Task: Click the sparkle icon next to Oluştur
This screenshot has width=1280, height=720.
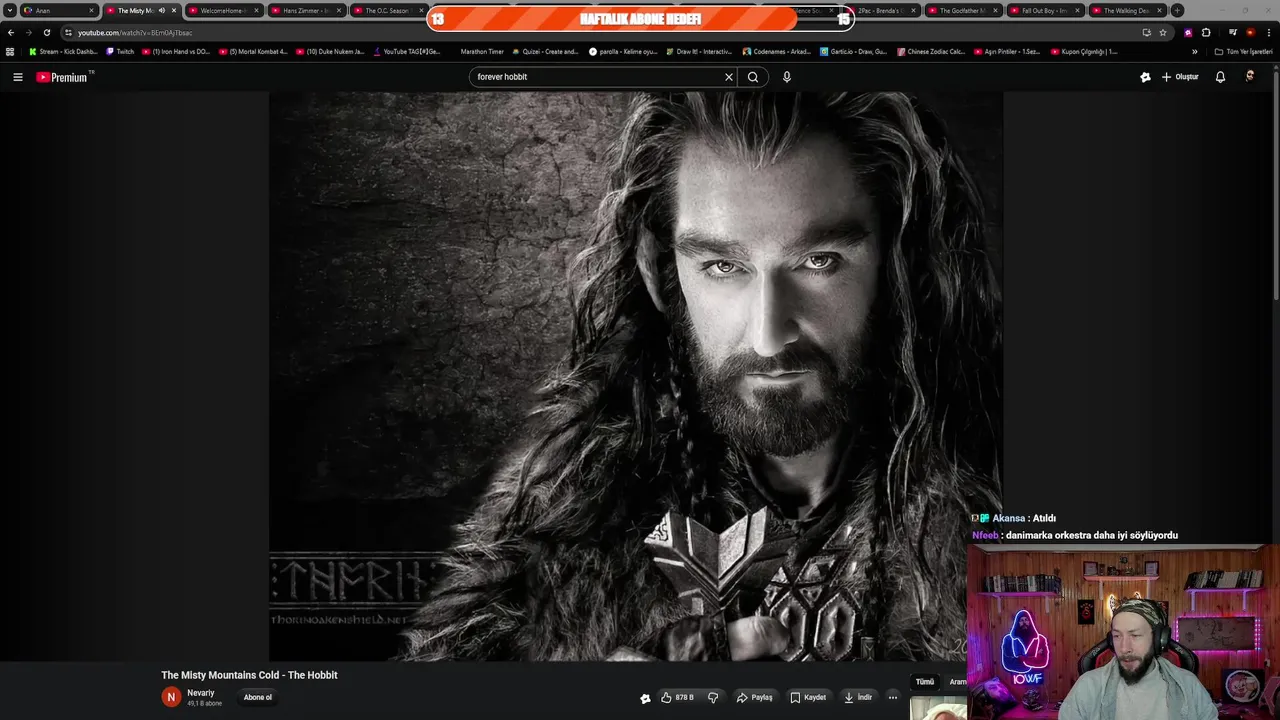Action: point(1145,77)
